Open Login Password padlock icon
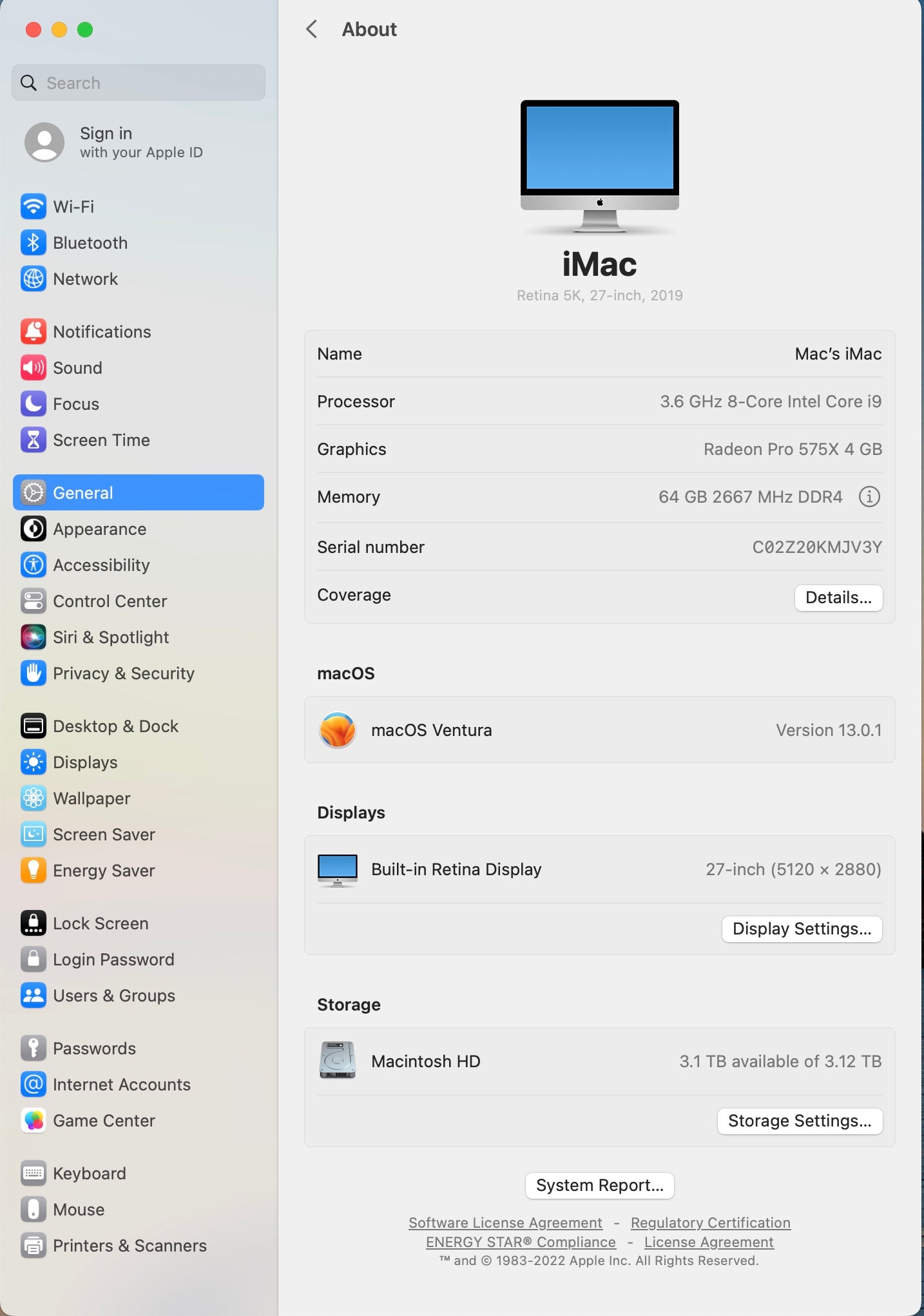924x1316 pixels. pos(34,960)
